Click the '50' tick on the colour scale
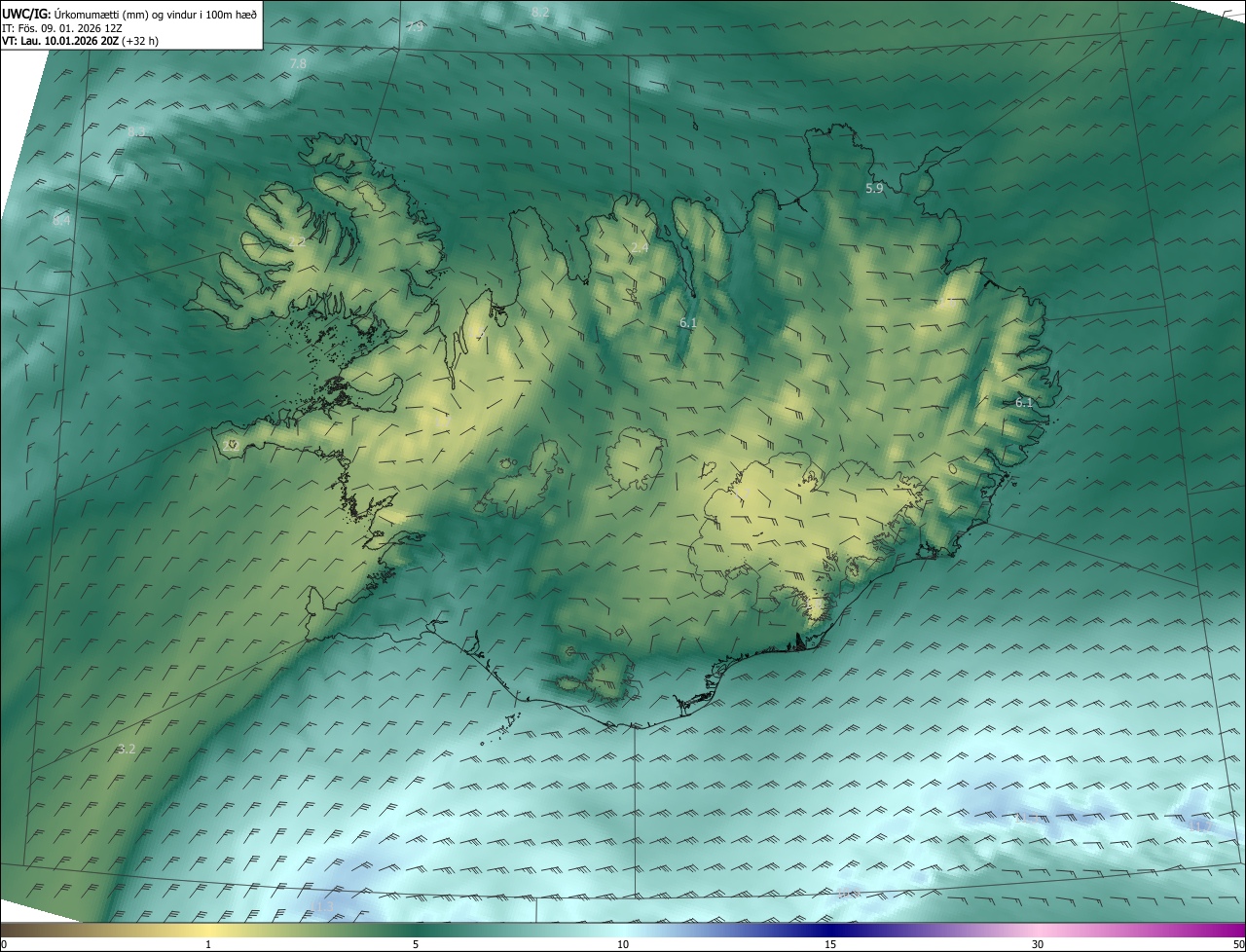Screen dimensions: 1246x952 click(x=1238, y=944)
